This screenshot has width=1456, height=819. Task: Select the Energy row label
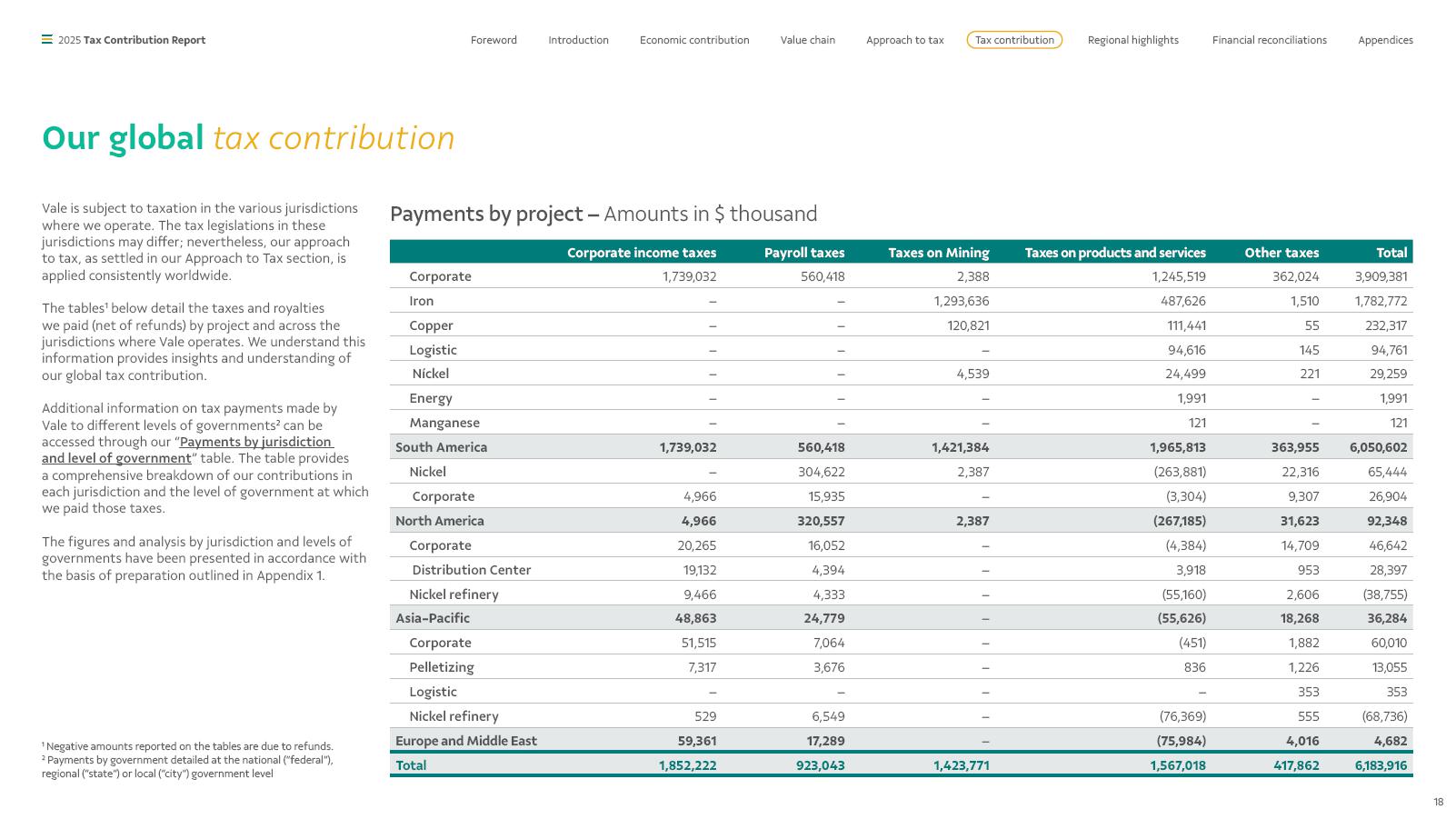431,398
